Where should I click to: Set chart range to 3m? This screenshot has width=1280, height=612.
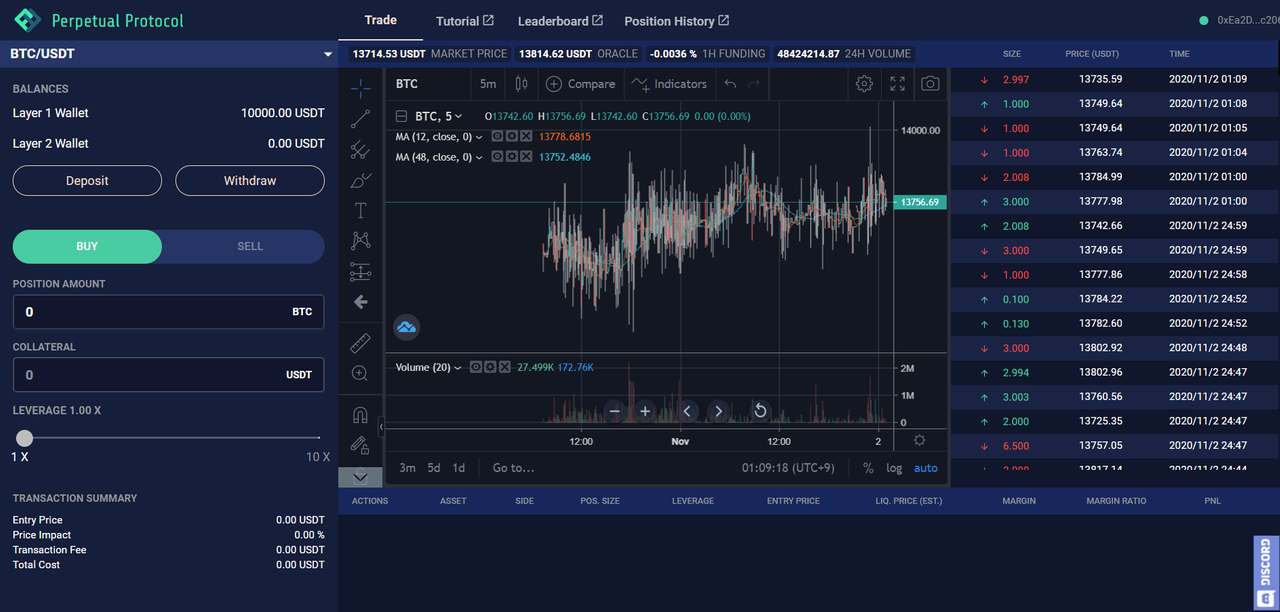pos(407,468)
